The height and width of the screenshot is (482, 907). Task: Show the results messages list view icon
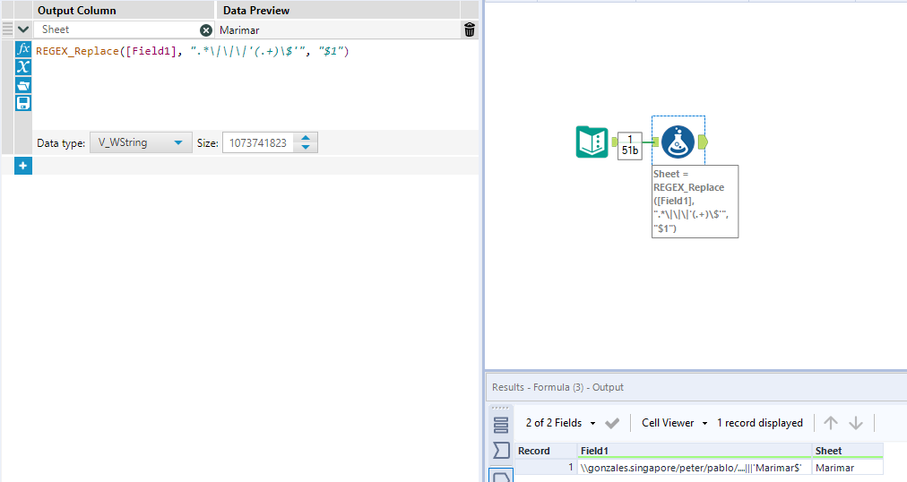tap(501, 425)
